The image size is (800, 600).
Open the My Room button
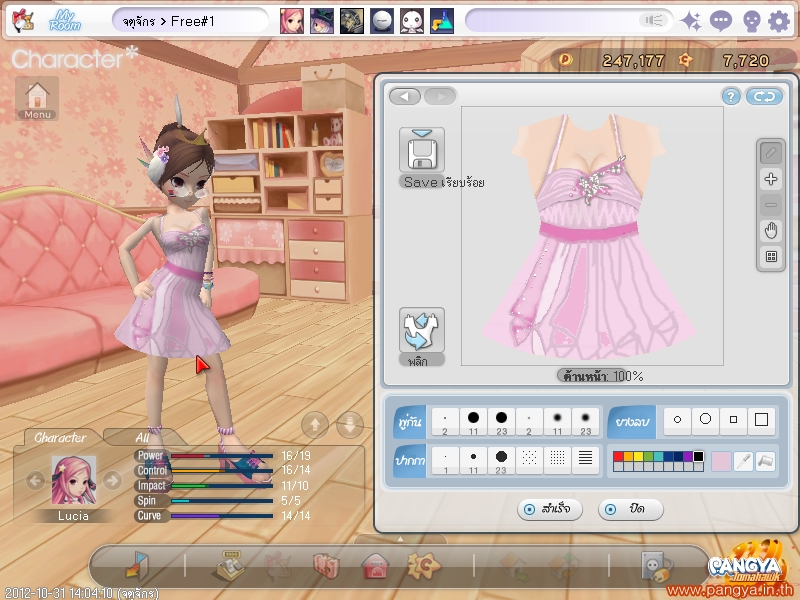pos(65,21)
